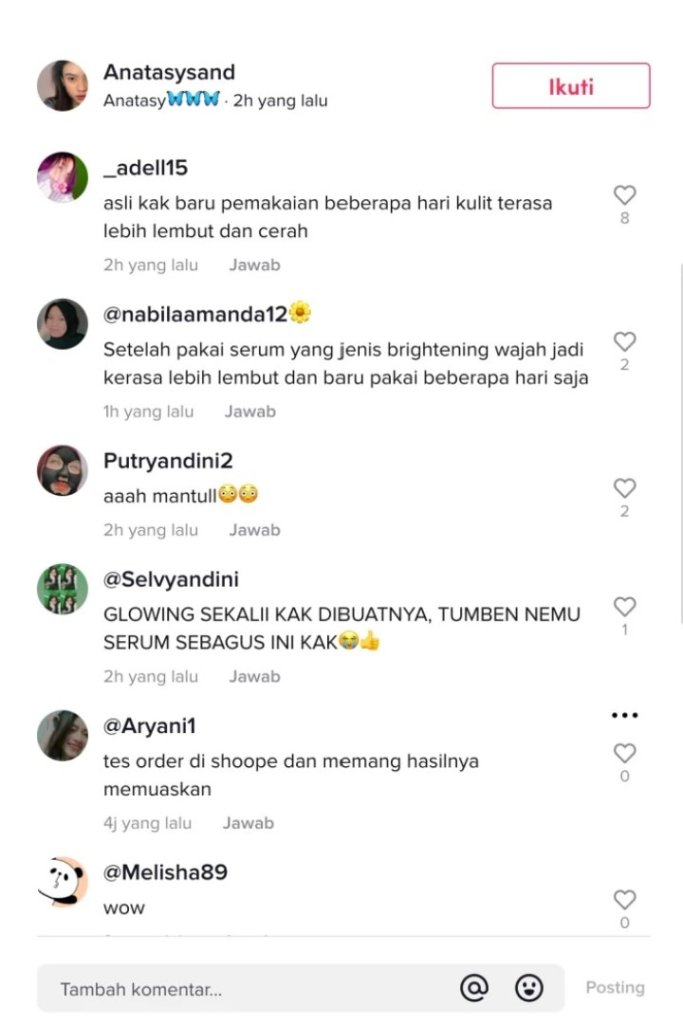Like @Melisha89's wow comment
The width and height of the screenshot is (683, 1024).
624,900
